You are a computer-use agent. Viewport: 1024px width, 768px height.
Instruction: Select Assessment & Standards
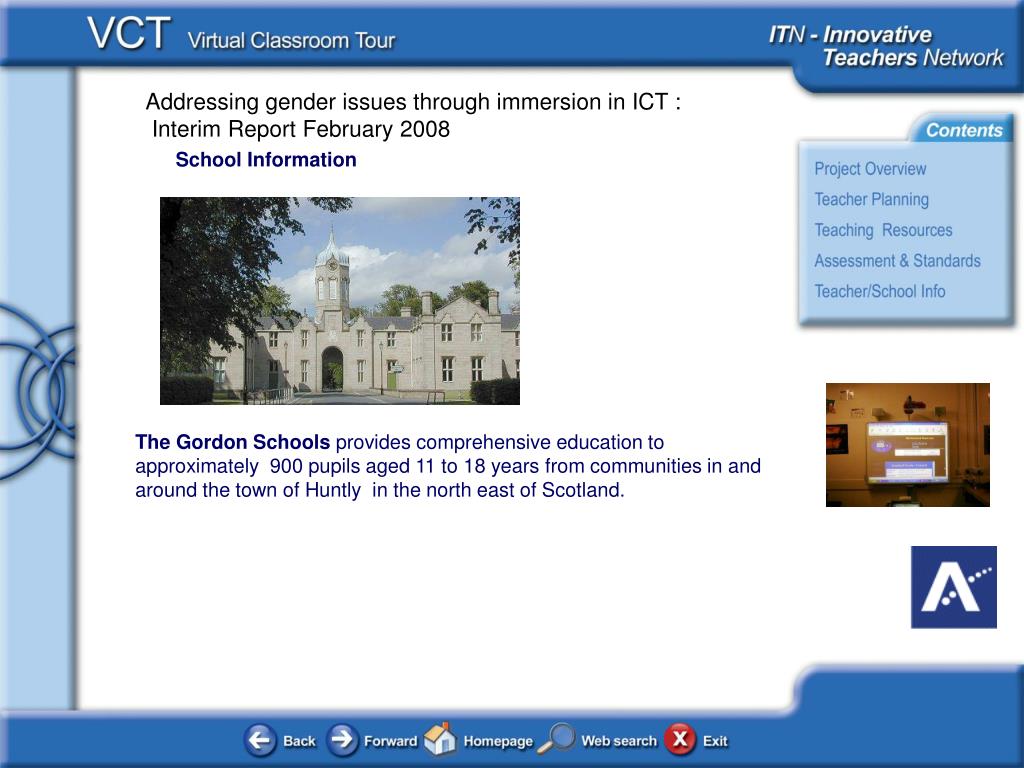897,261
